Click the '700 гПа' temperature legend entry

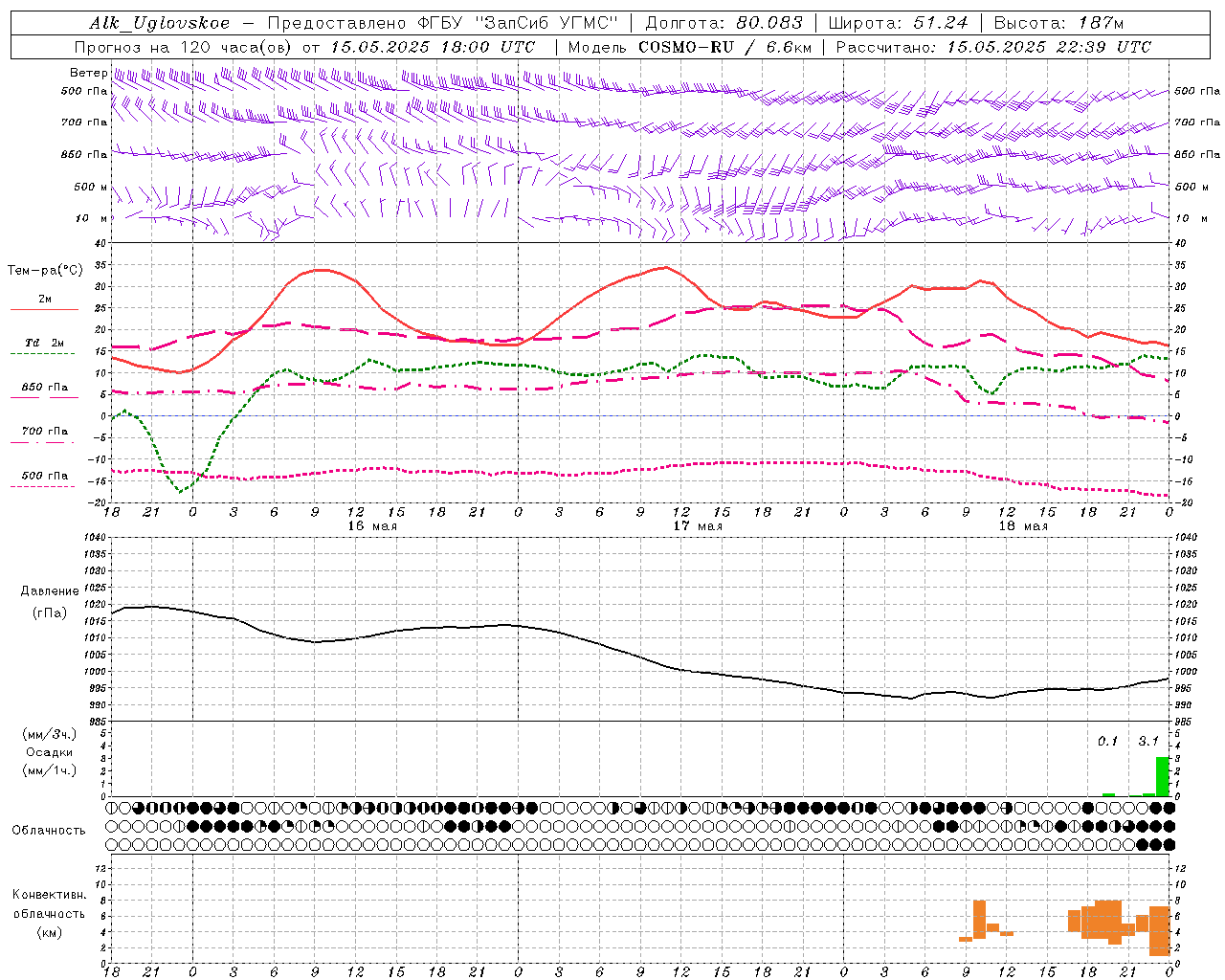[44, 432]
